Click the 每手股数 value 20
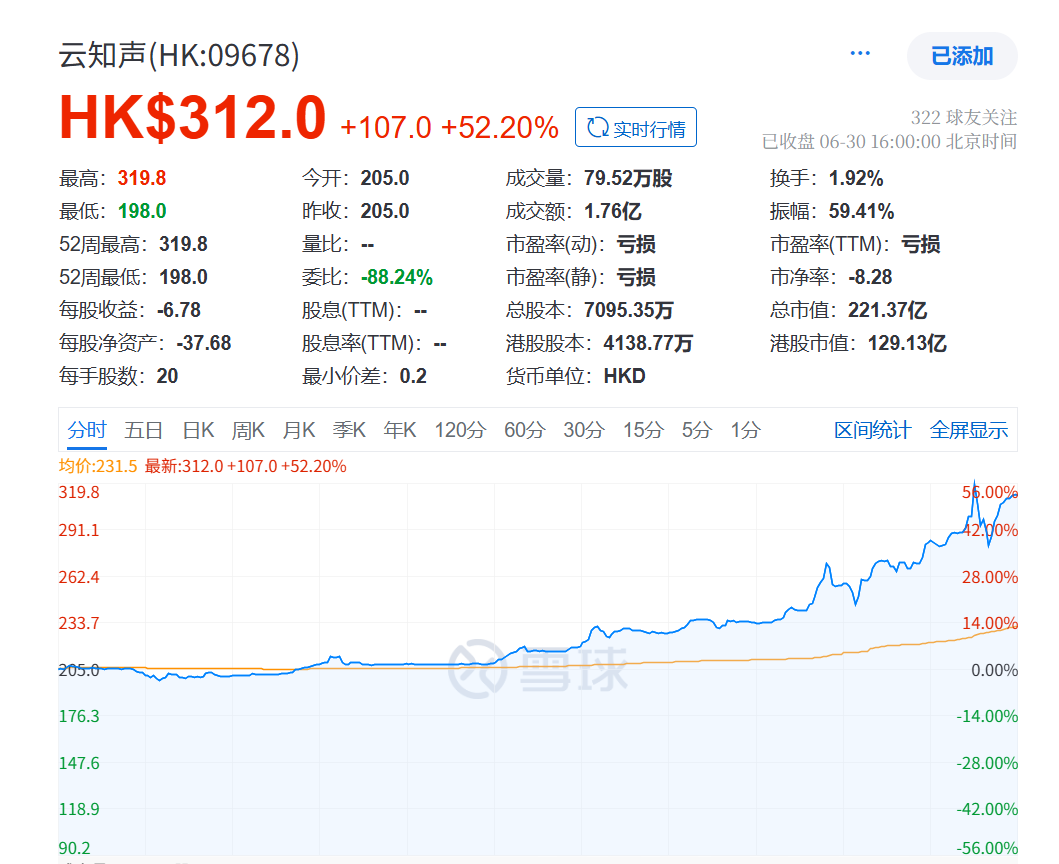 [x=167, y=376]
